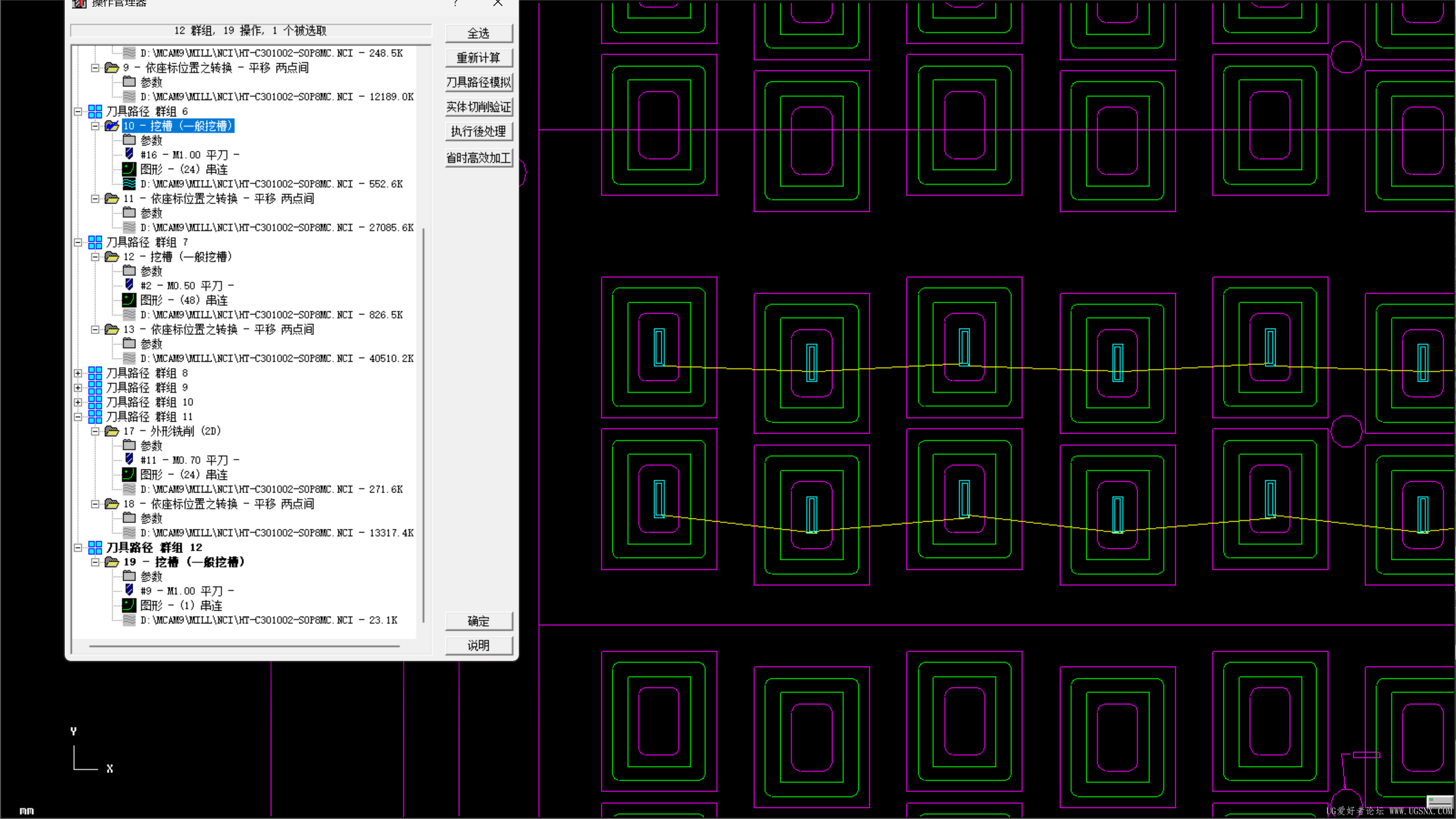Click the parameters folder icon under operation 12
1456x819 pixels.
click(129, 271)
